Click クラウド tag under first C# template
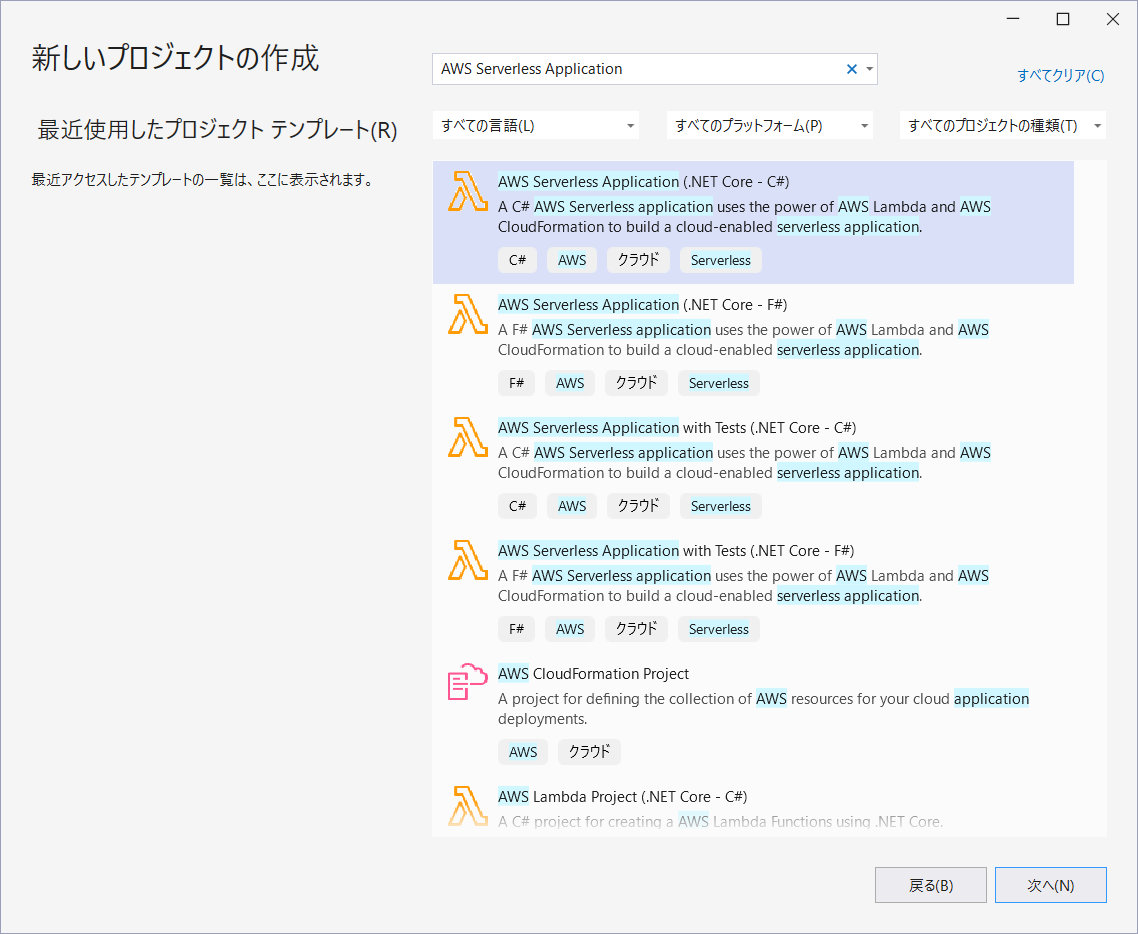 (x=638, y=260)
